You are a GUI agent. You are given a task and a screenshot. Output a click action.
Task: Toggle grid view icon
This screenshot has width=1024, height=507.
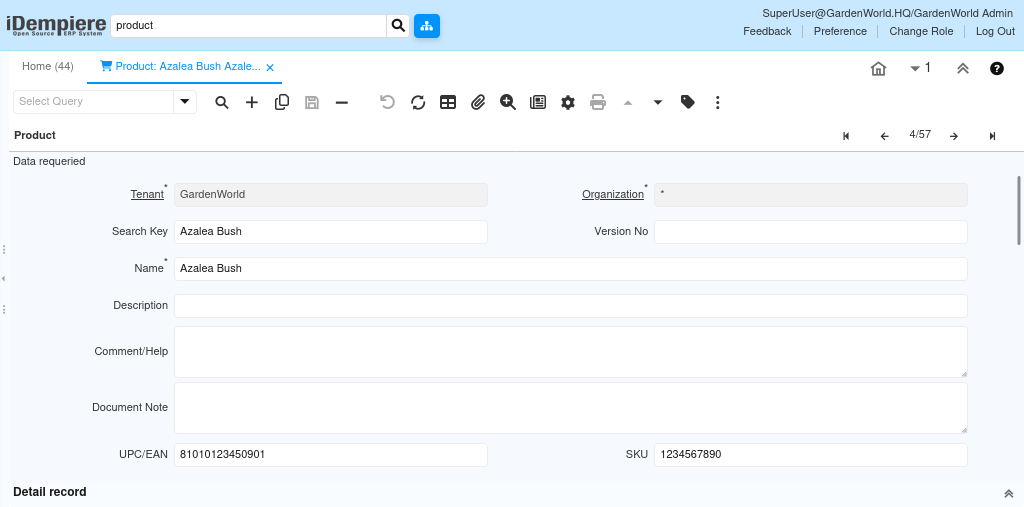pos(448,102)
